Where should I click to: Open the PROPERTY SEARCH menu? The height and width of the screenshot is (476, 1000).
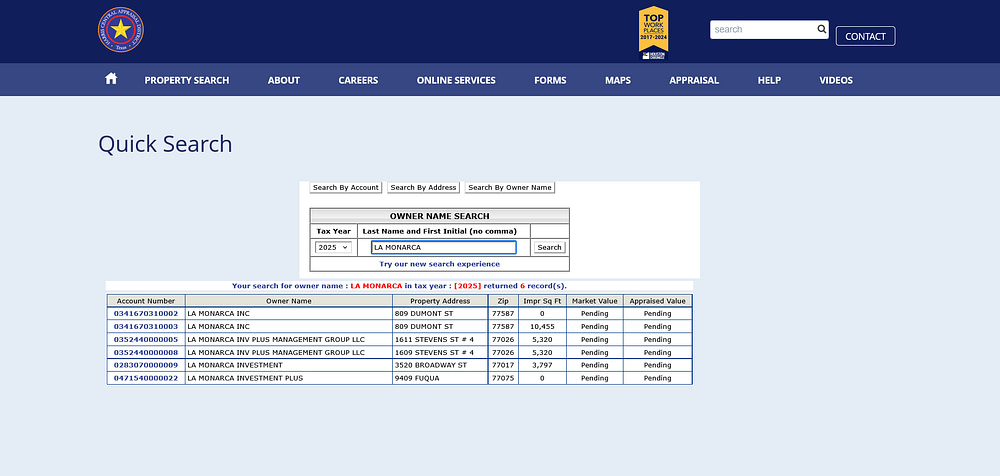(x=187, y=80)
